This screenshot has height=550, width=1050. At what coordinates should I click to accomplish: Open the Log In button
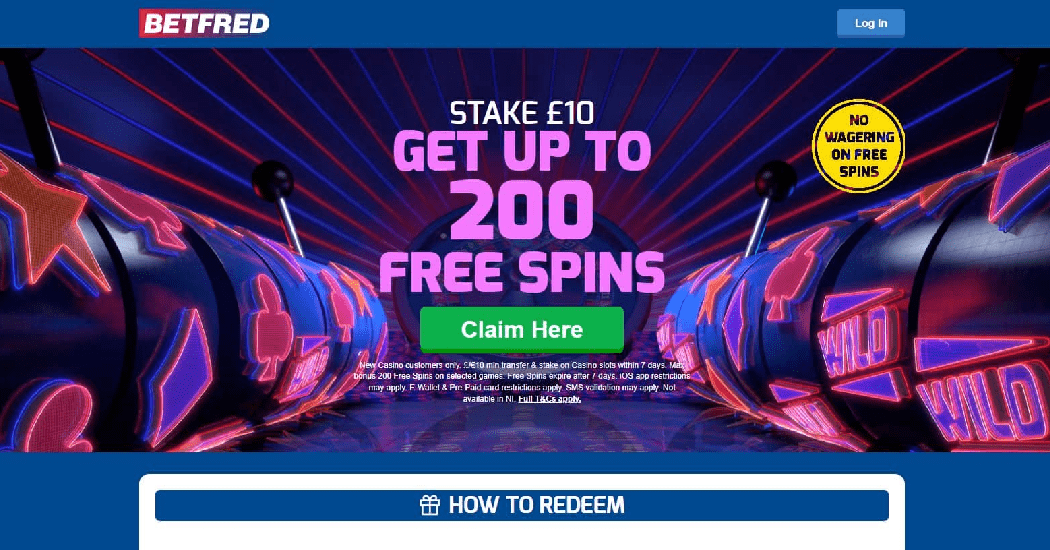click(871, 23)
